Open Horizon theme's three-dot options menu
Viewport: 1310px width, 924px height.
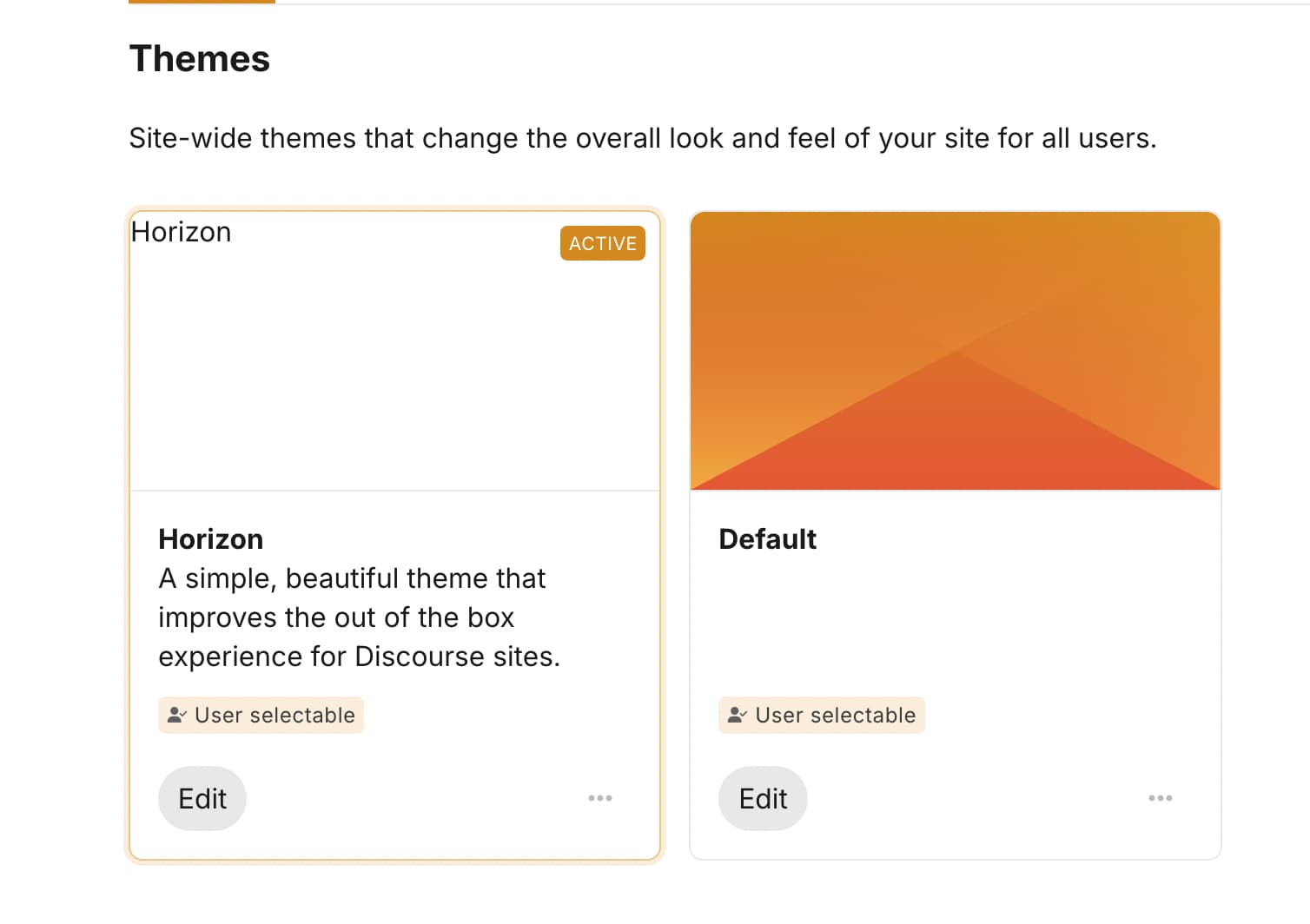click(600, 798)
